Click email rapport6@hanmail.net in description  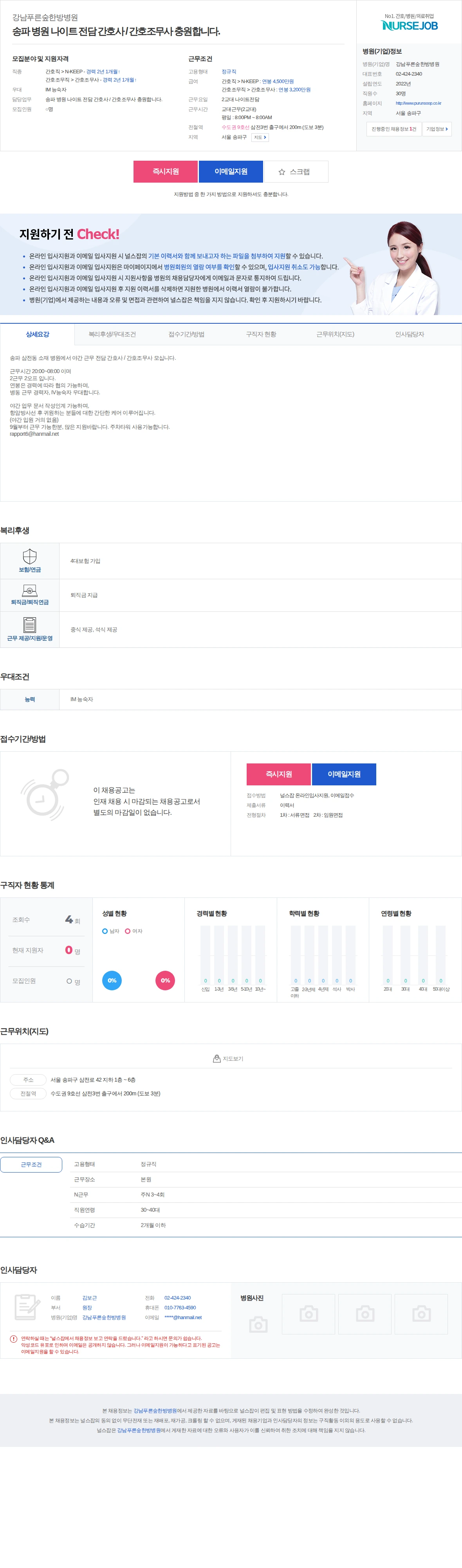34,434
